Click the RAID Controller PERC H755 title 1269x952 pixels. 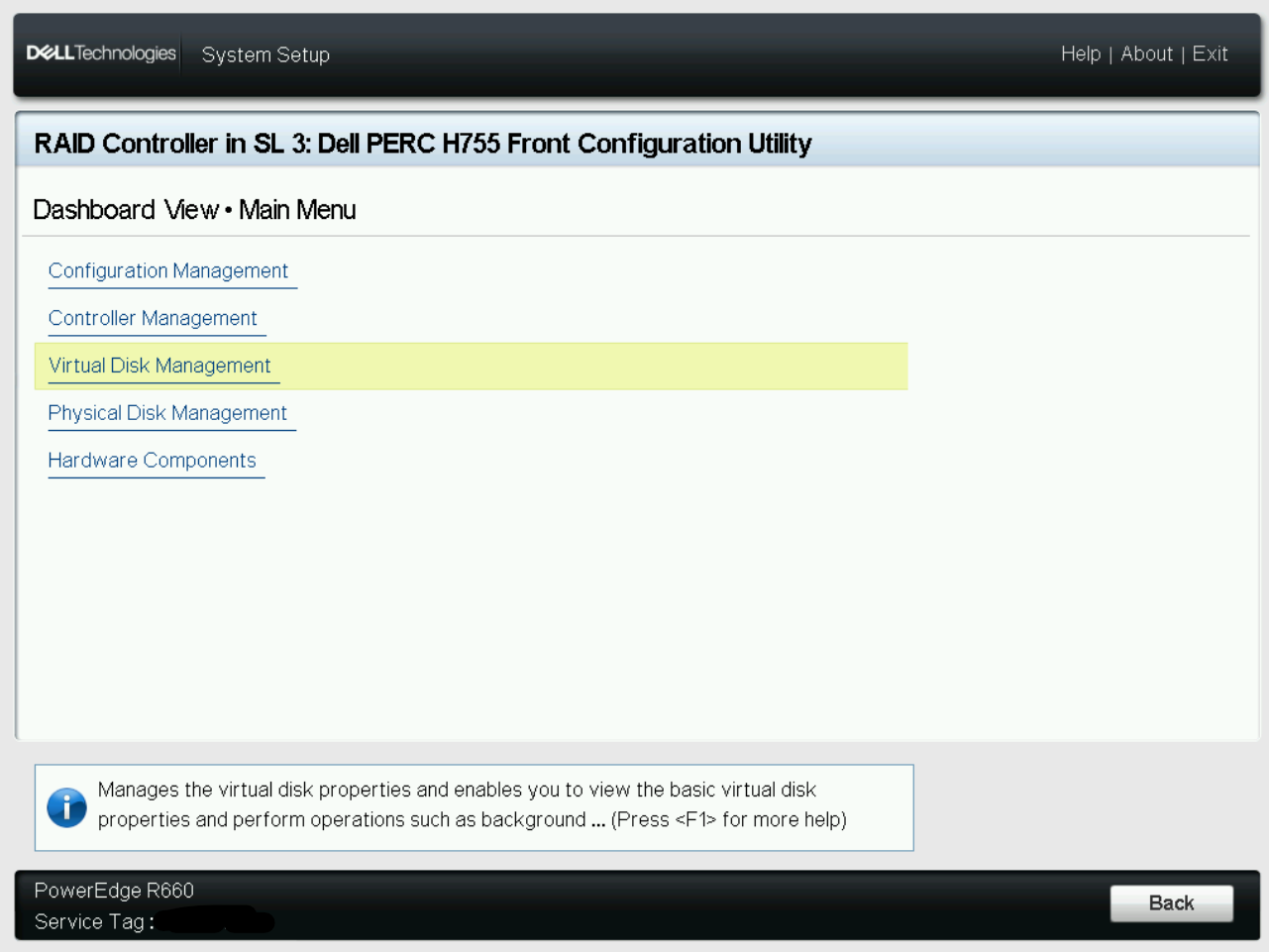pos(423,145)
